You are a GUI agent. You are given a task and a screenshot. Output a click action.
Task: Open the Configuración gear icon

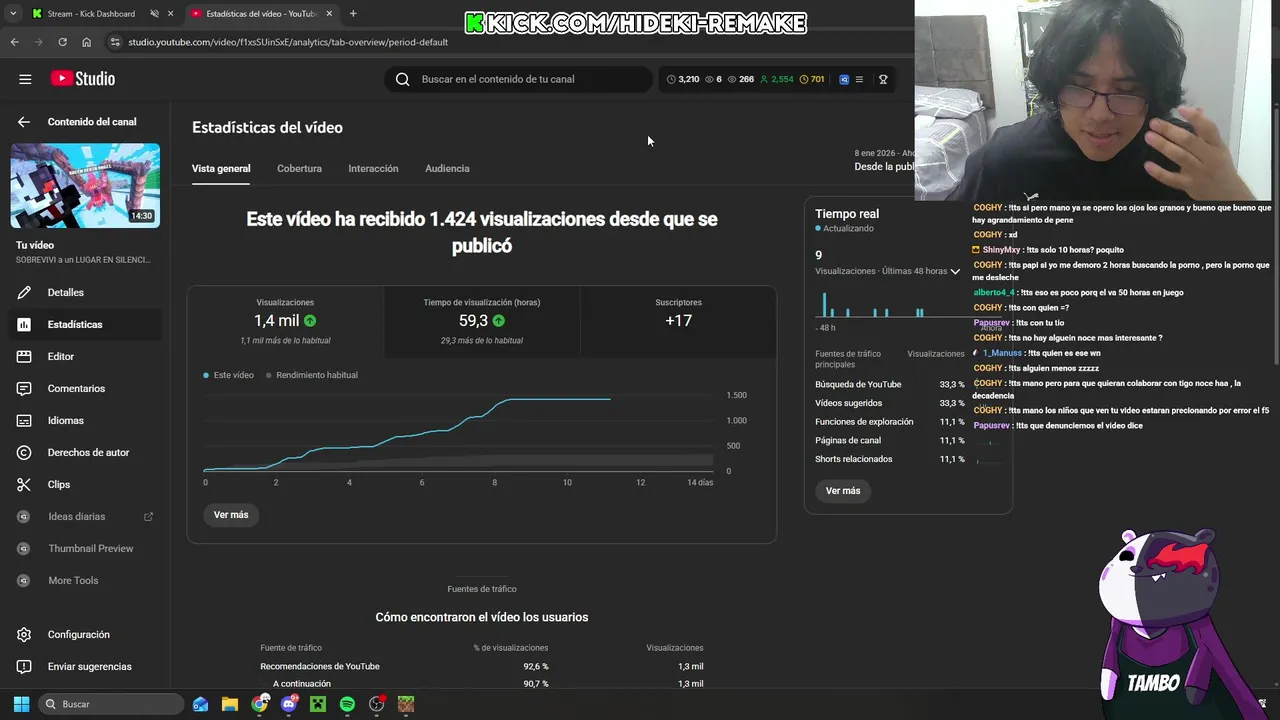pos(24,635)
